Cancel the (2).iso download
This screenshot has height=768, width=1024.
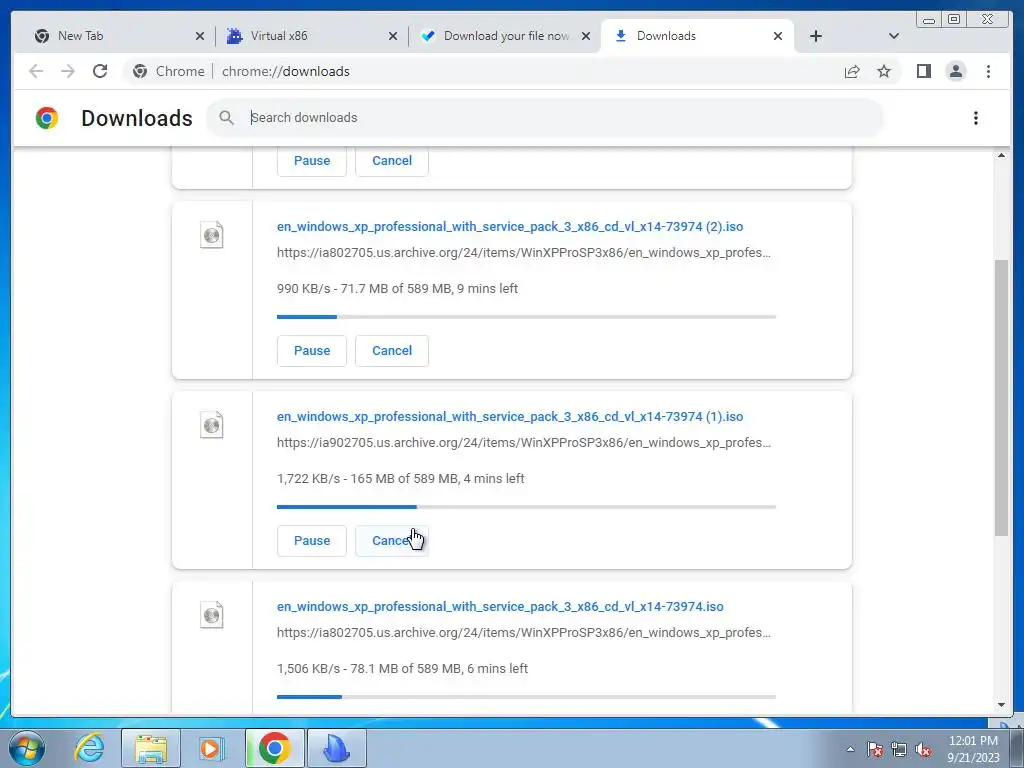pos(392,351)
